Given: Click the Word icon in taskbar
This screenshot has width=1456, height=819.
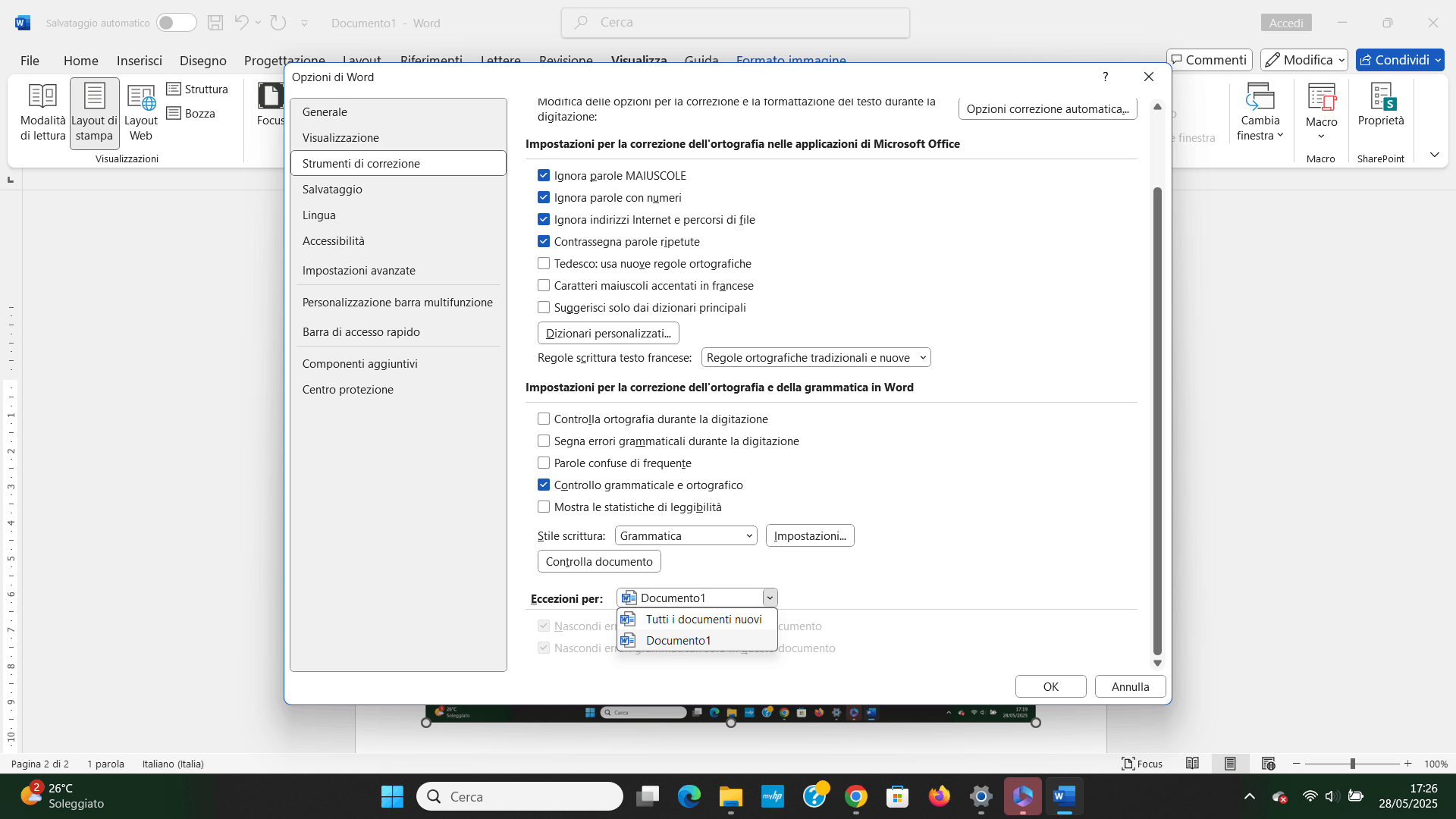Looking at the screenshot, I should (x=1065, y=796).
